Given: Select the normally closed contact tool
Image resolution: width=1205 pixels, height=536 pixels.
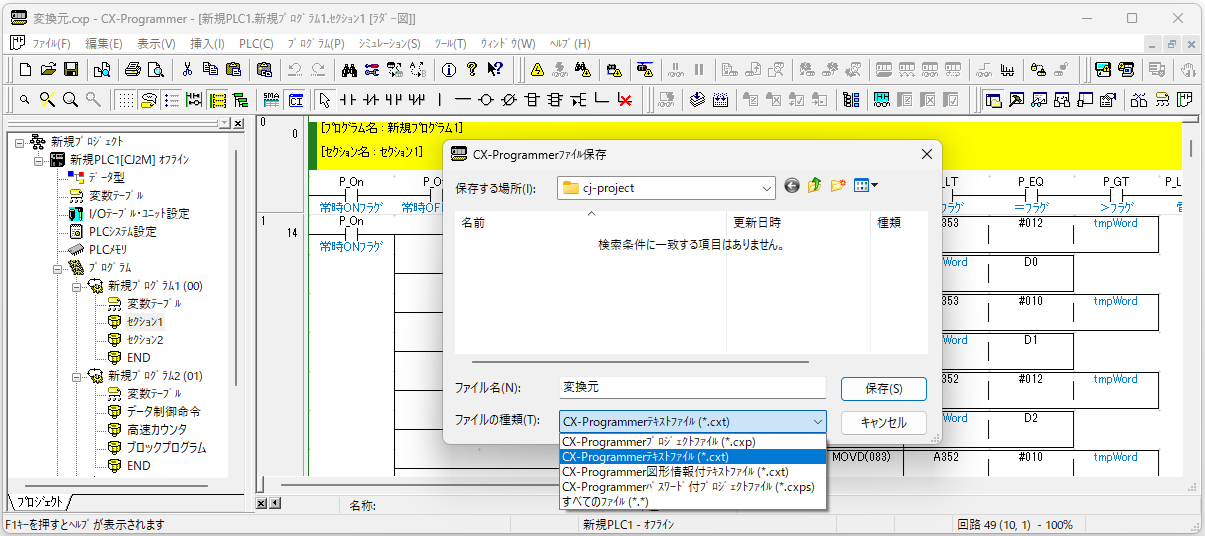Looking at the screenshot, I should [x=371, y=99].
